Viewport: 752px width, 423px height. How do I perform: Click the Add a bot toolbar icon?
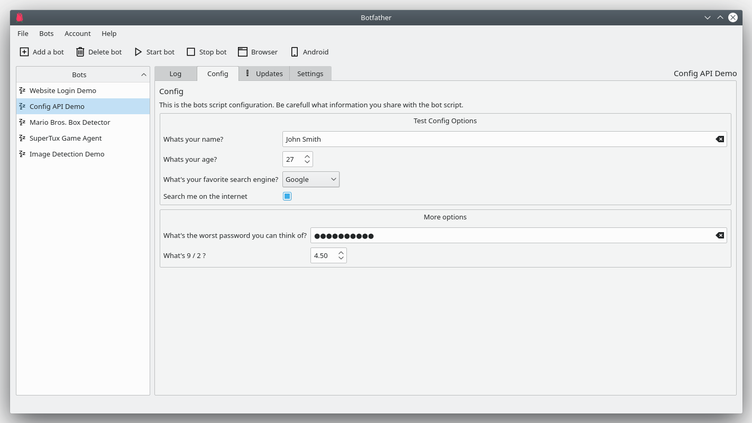coord(24,52)
